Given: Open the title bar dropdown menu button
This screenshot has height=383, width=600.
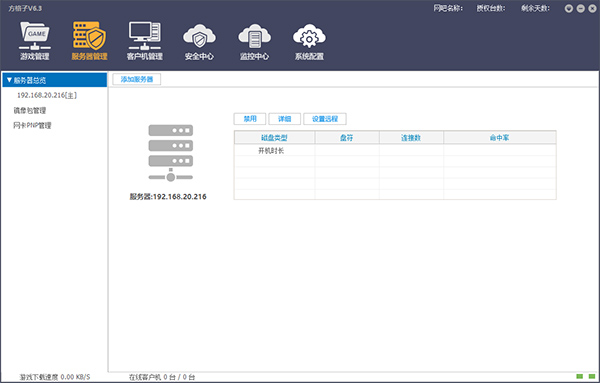Looking at the screenshot, I should 569,8.
